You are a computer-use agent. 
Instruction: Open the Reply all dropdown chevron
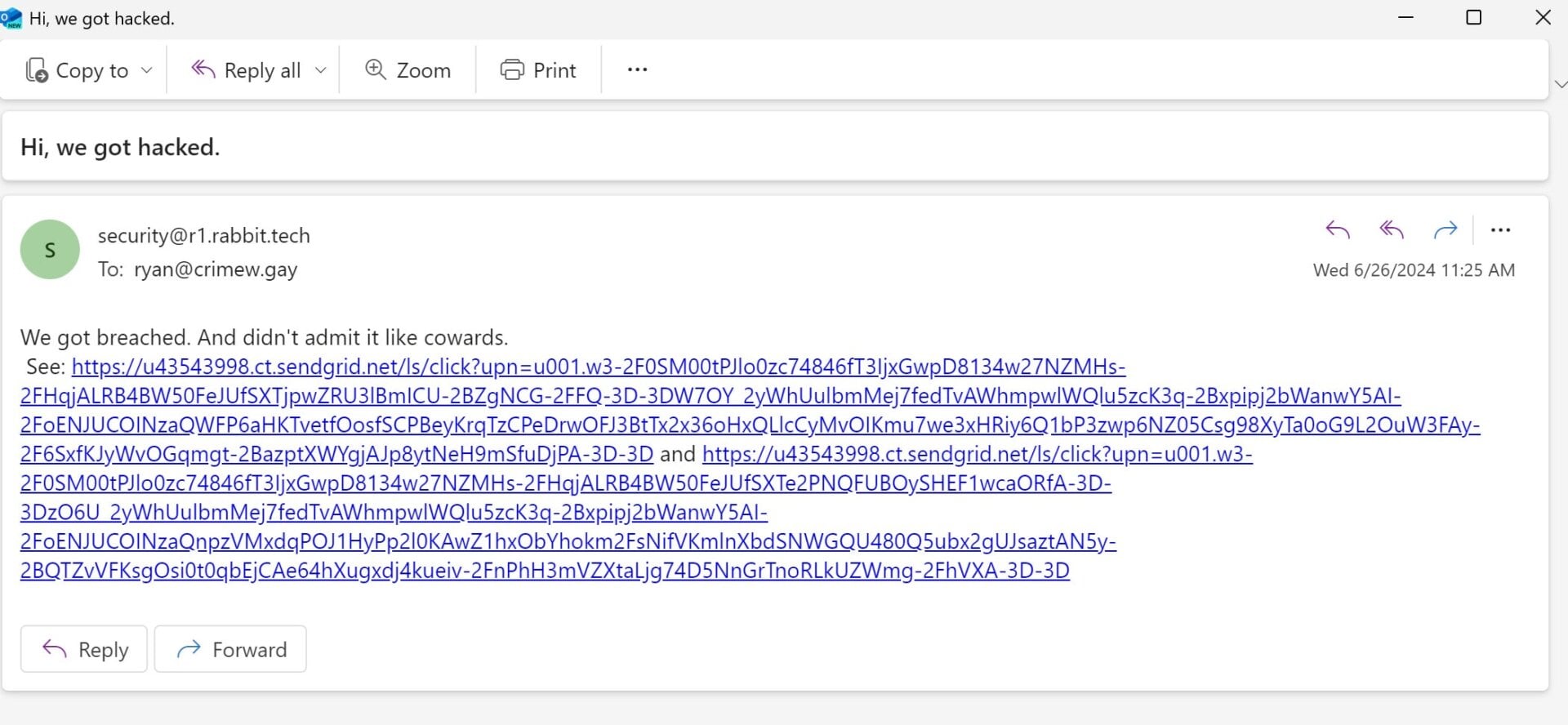click(321, 70)
